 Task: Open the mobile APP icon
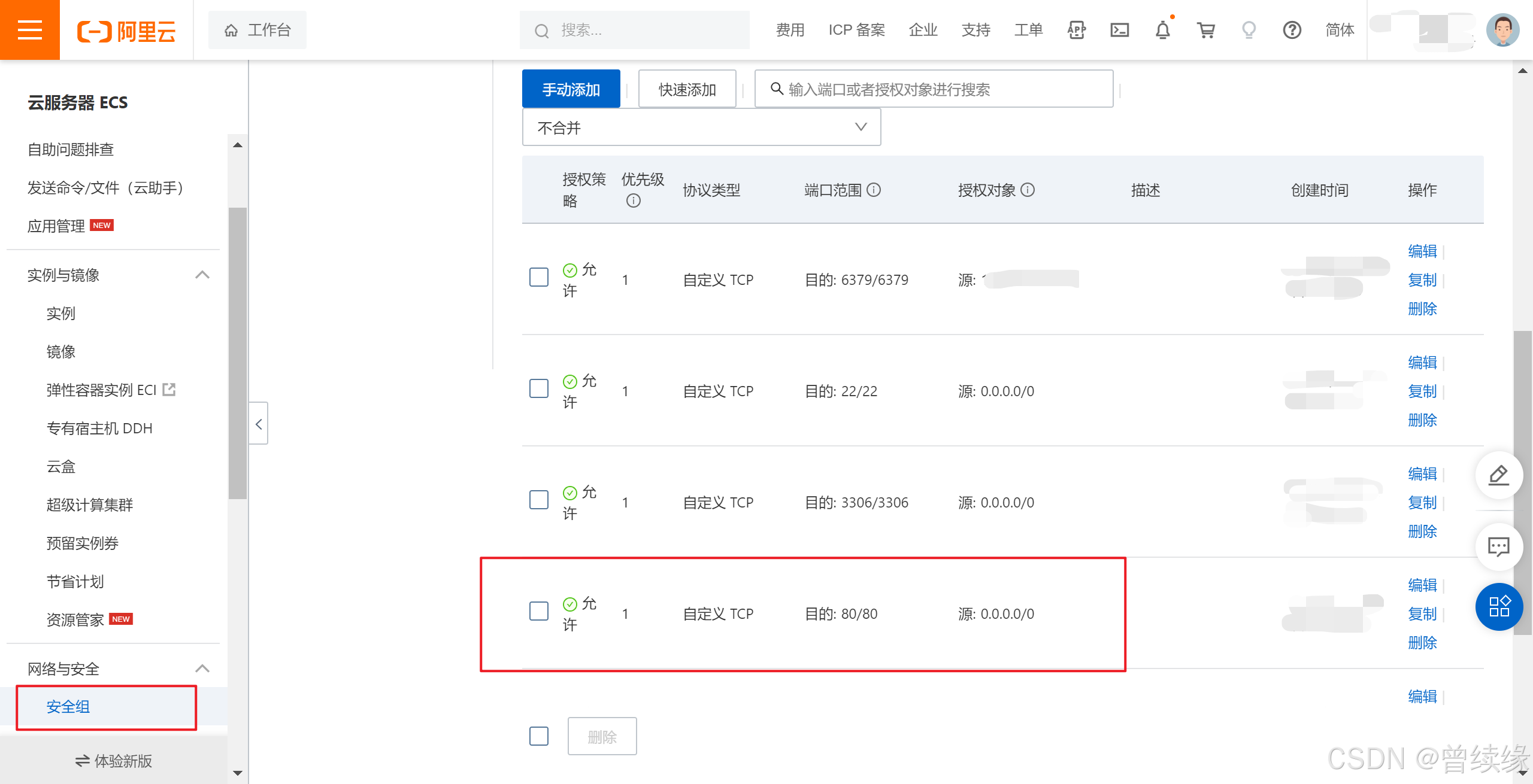pyautogui.click(x=1076, y=30)
